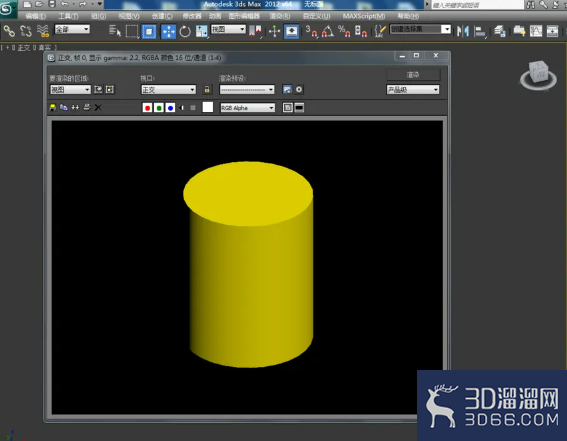
Task: Select the Bind to Space Warp tool
Action: pyautogui.click(x=43, y=31)
